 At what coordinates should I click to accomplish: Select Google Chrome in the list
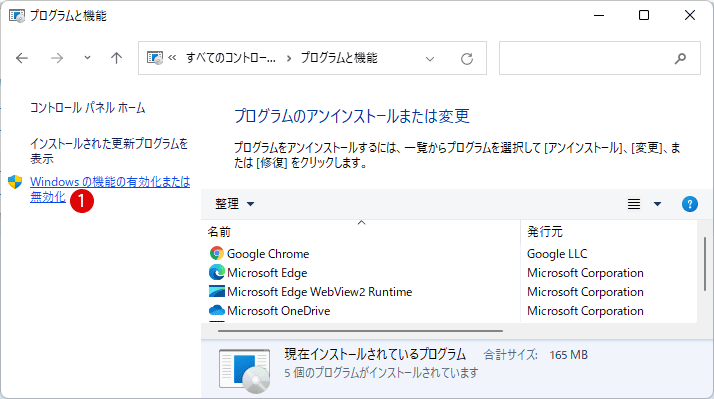tap(268, 254)
